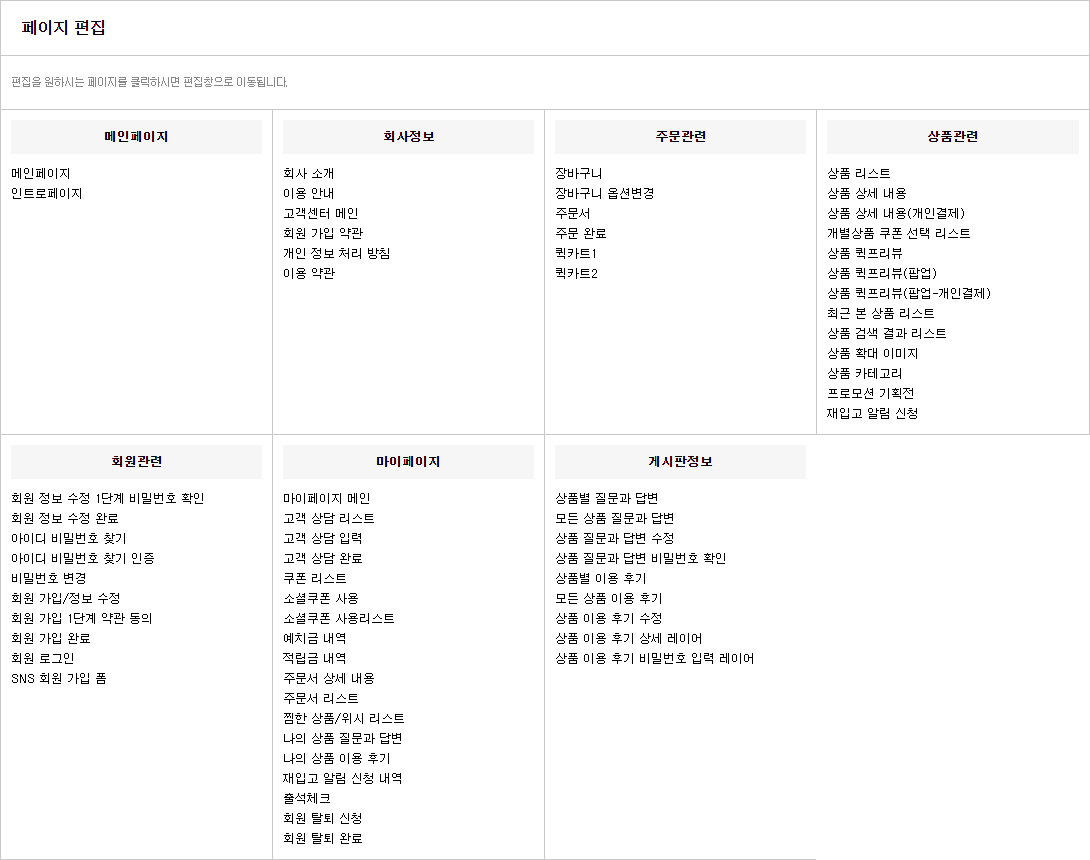Select 퀵카트1 page
The image size is (1090, 860).
coord(576,253)
